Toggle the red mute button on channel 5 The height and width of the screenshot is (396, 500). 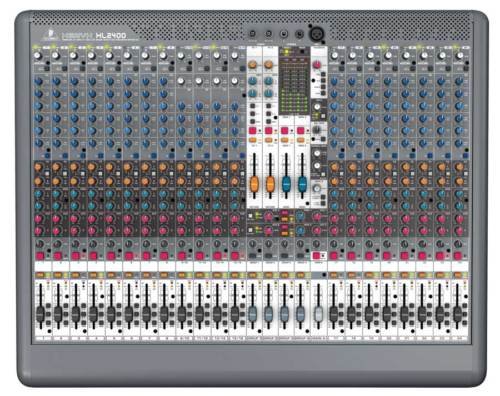tap(111, 256)
